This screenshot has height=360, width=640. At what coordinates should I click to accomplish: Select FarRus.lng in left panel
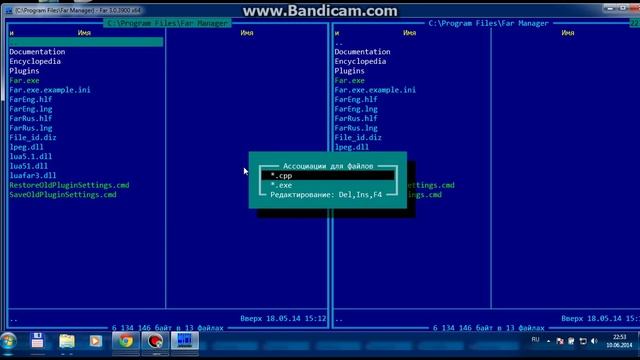click(31, 128)
